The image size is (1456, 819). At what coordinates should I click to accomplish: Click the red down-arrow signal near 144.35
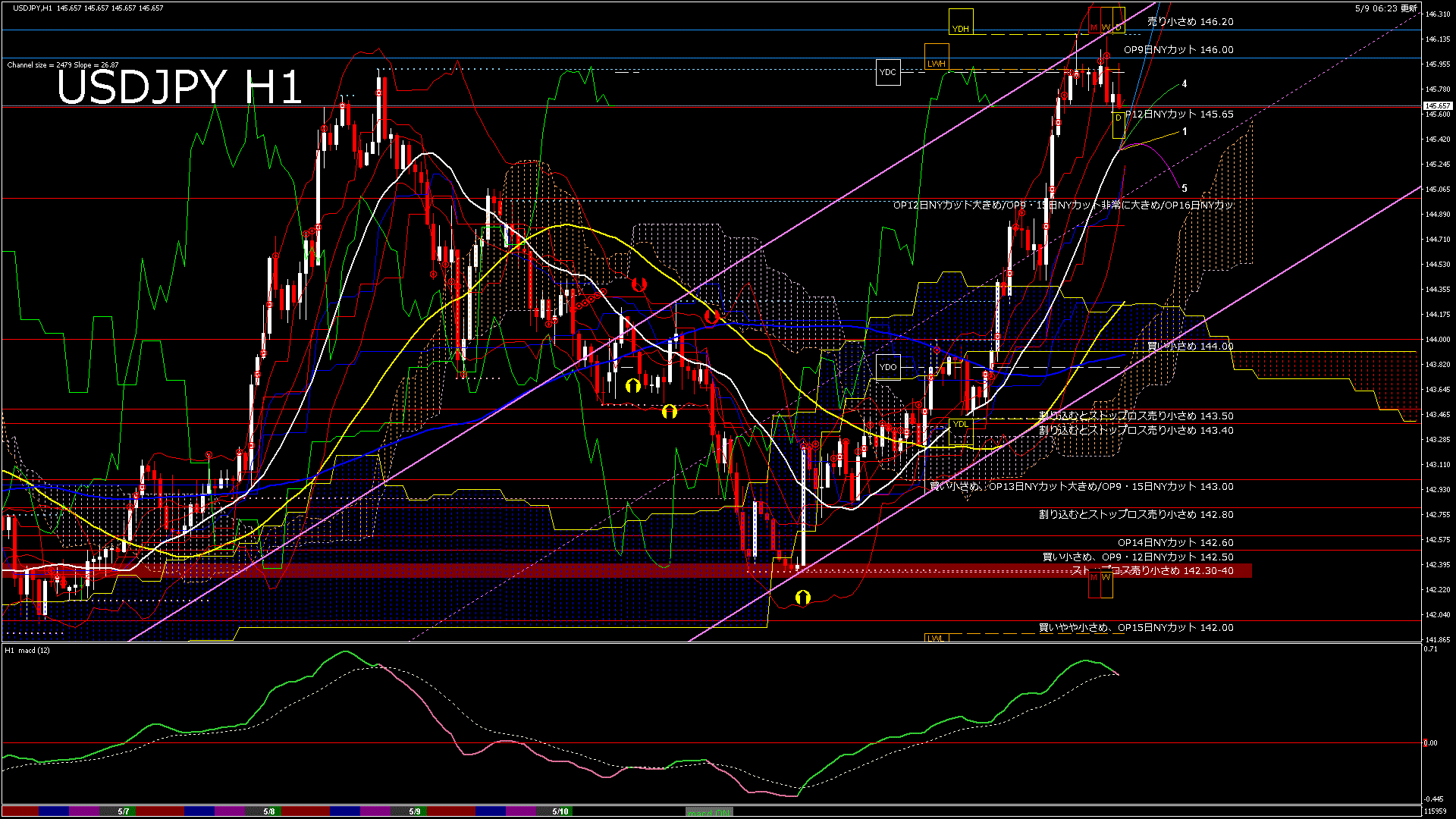pyautogui.click(x=639, y=284)
